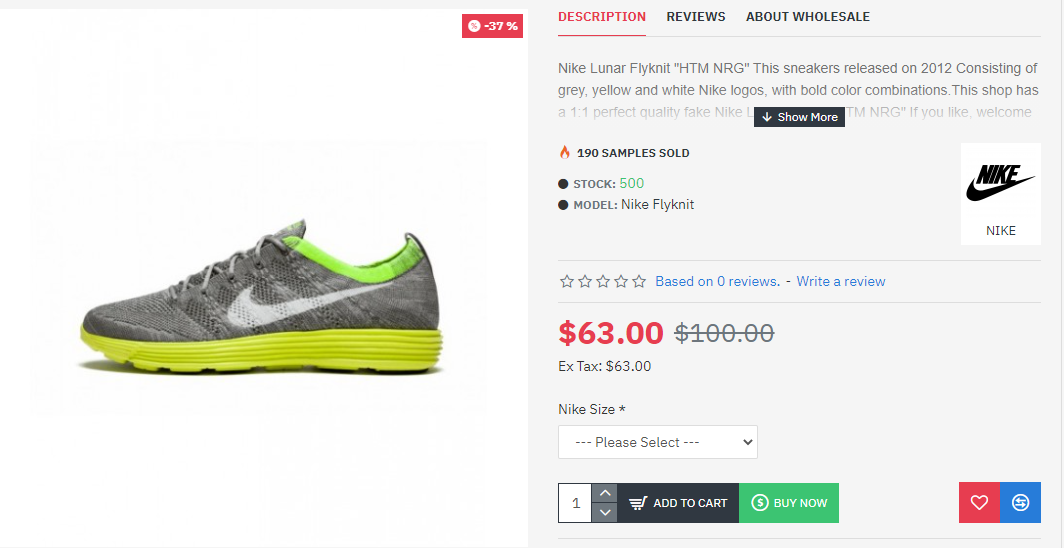Viewport: 1064px width, 548px height.
Task: Click the first rating star
Action: pyautogui.click(x=567, y=282)
